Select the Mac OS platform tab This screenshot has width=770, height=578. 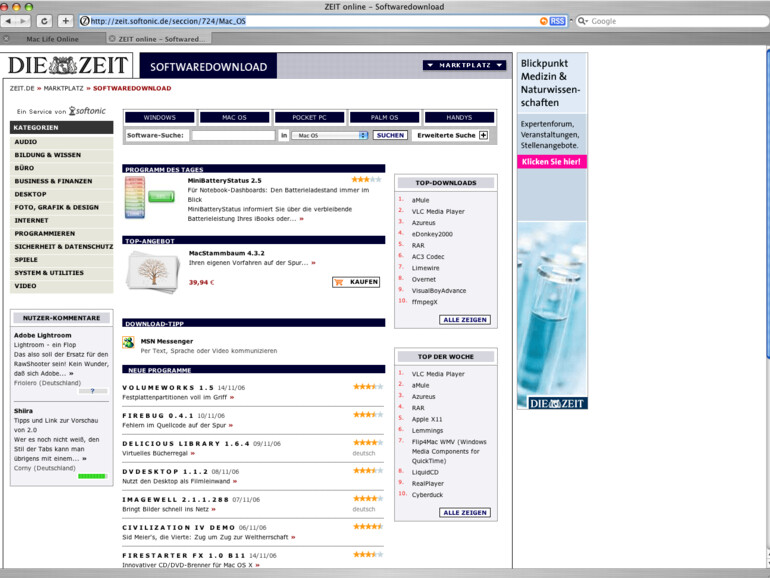point(234,117)
